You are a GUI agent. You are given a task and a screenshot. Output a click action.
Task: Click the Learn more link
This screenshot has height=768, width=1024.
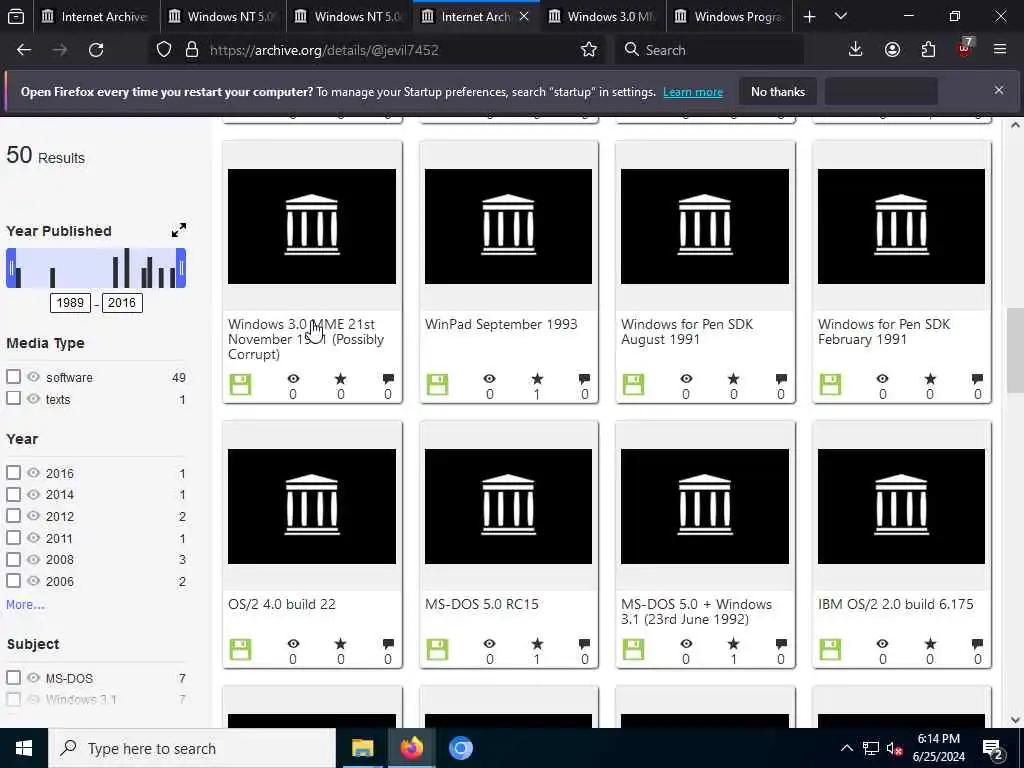693,92
